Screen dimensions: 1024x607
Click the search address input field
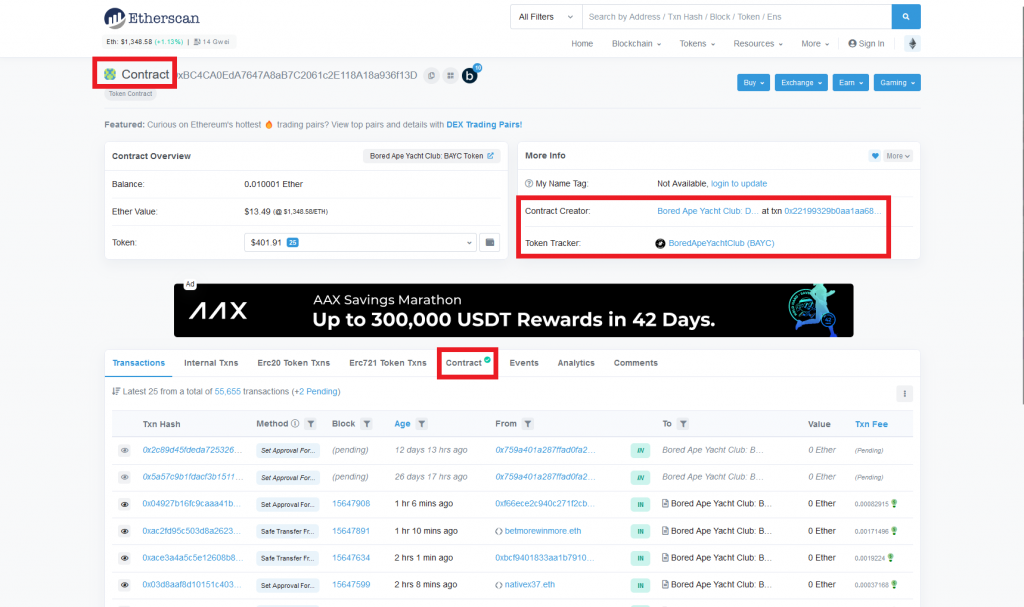[x=737, y=17]
